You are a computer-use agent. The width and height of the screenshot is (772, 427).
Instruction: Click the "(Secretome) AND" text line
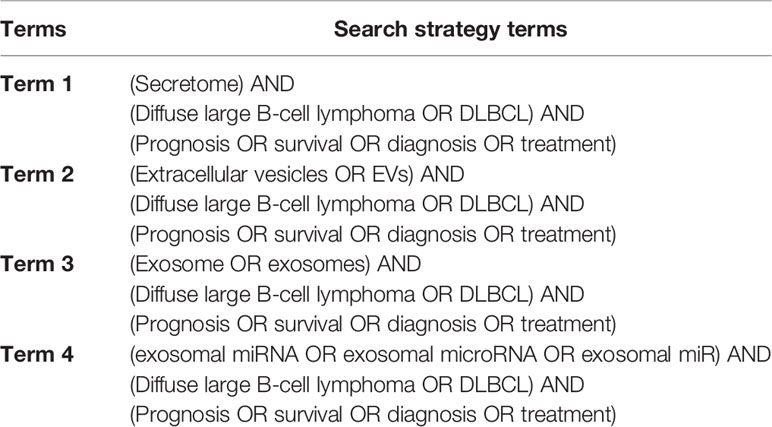(212, 84)
